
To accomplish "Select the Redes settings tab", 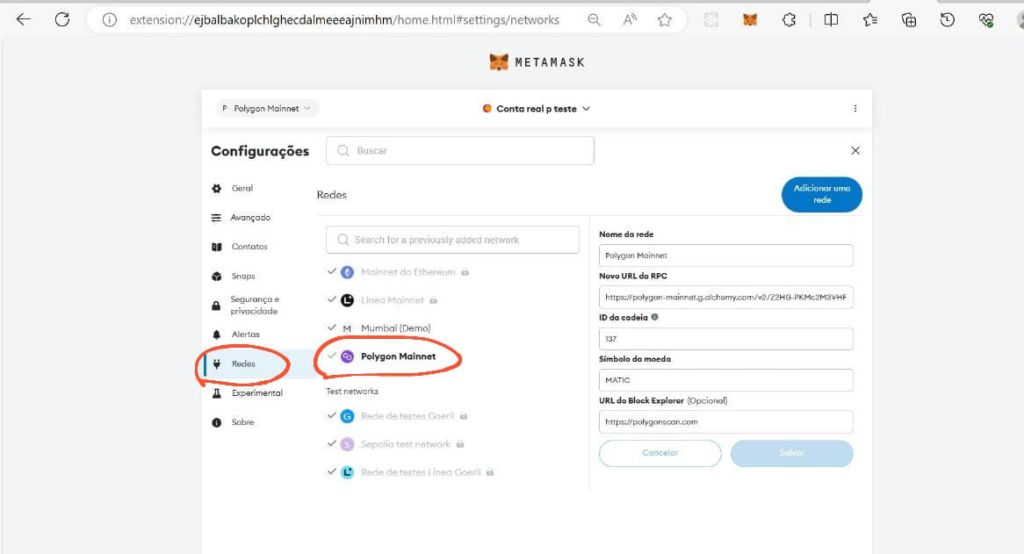I will [x=243, y=364].
